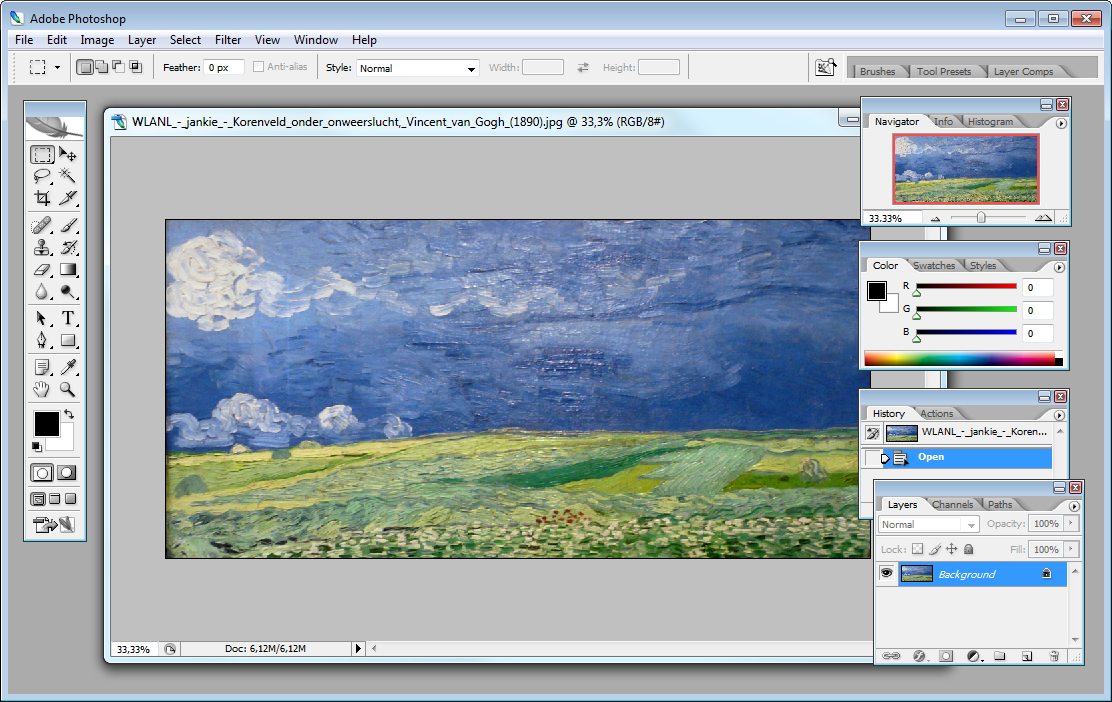Open the Filter menu
Image resolution: width=1112 pixels, height=702 pixels.
[228, 40]
